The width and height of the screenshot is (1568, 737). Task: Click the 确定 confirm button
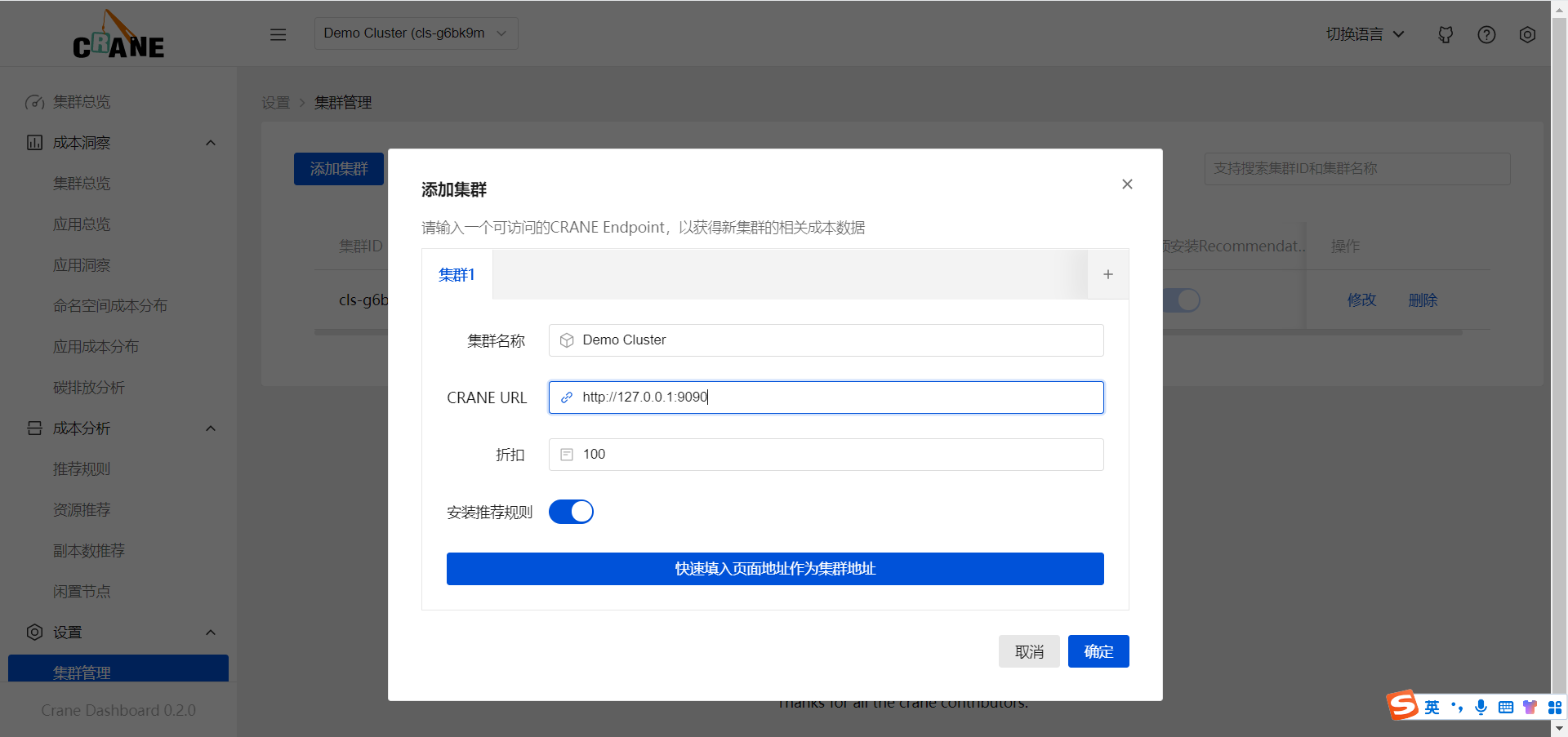click(x=1098, y=651)
